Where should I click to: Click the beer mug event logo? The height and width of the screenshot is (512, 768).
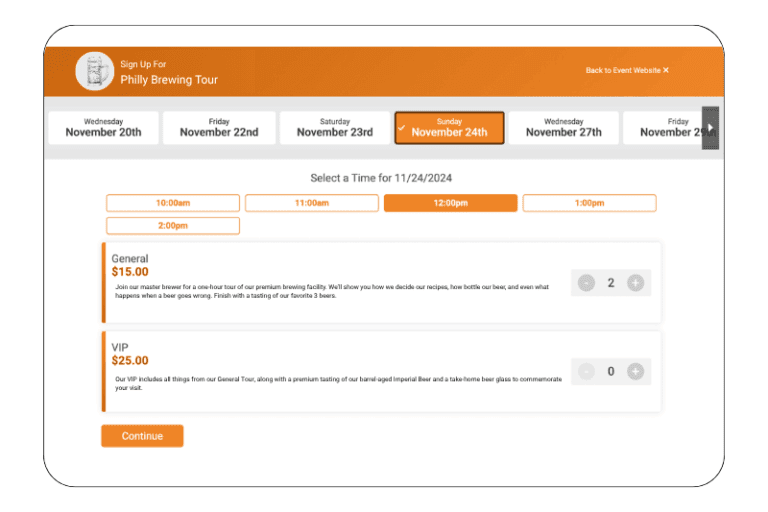pyautogui.click(x=94, y=71)
